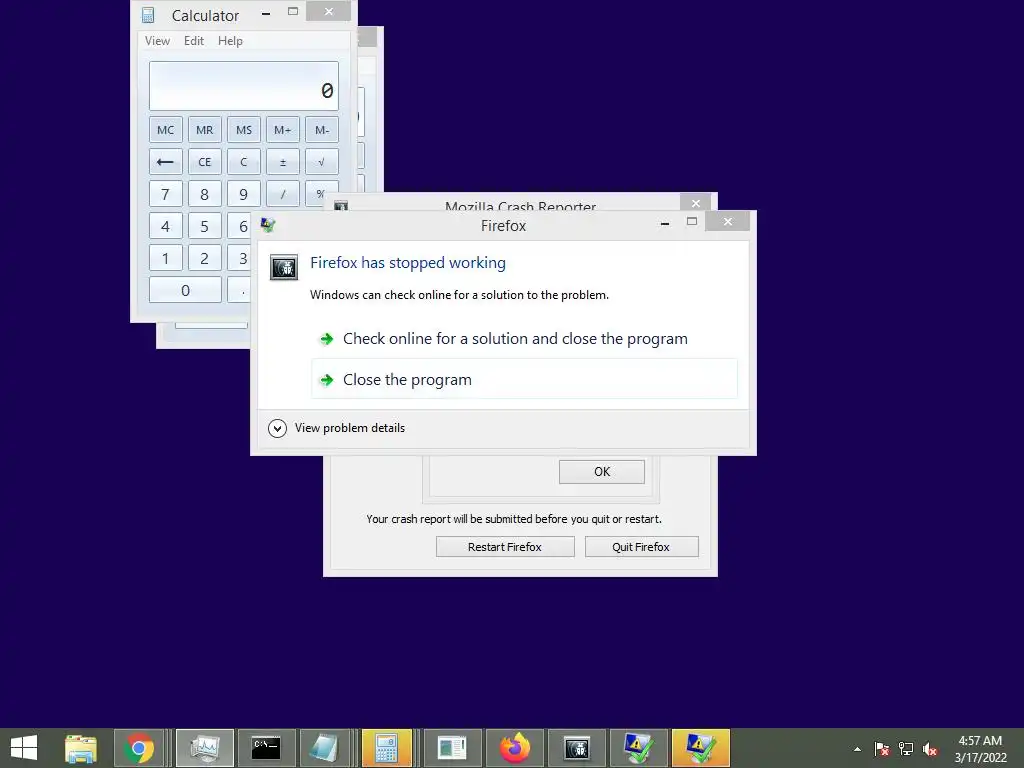Click the 1 key in Calculator
The image size is (1024, 768).
[x=165, y=258]
